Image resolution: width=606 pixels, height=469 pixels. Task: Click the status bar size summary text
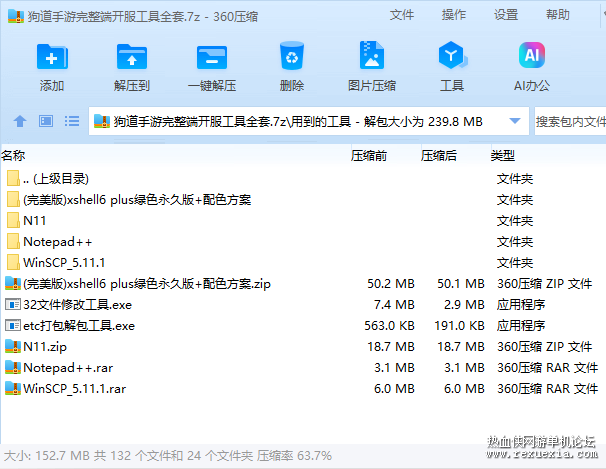pos(168,456)
